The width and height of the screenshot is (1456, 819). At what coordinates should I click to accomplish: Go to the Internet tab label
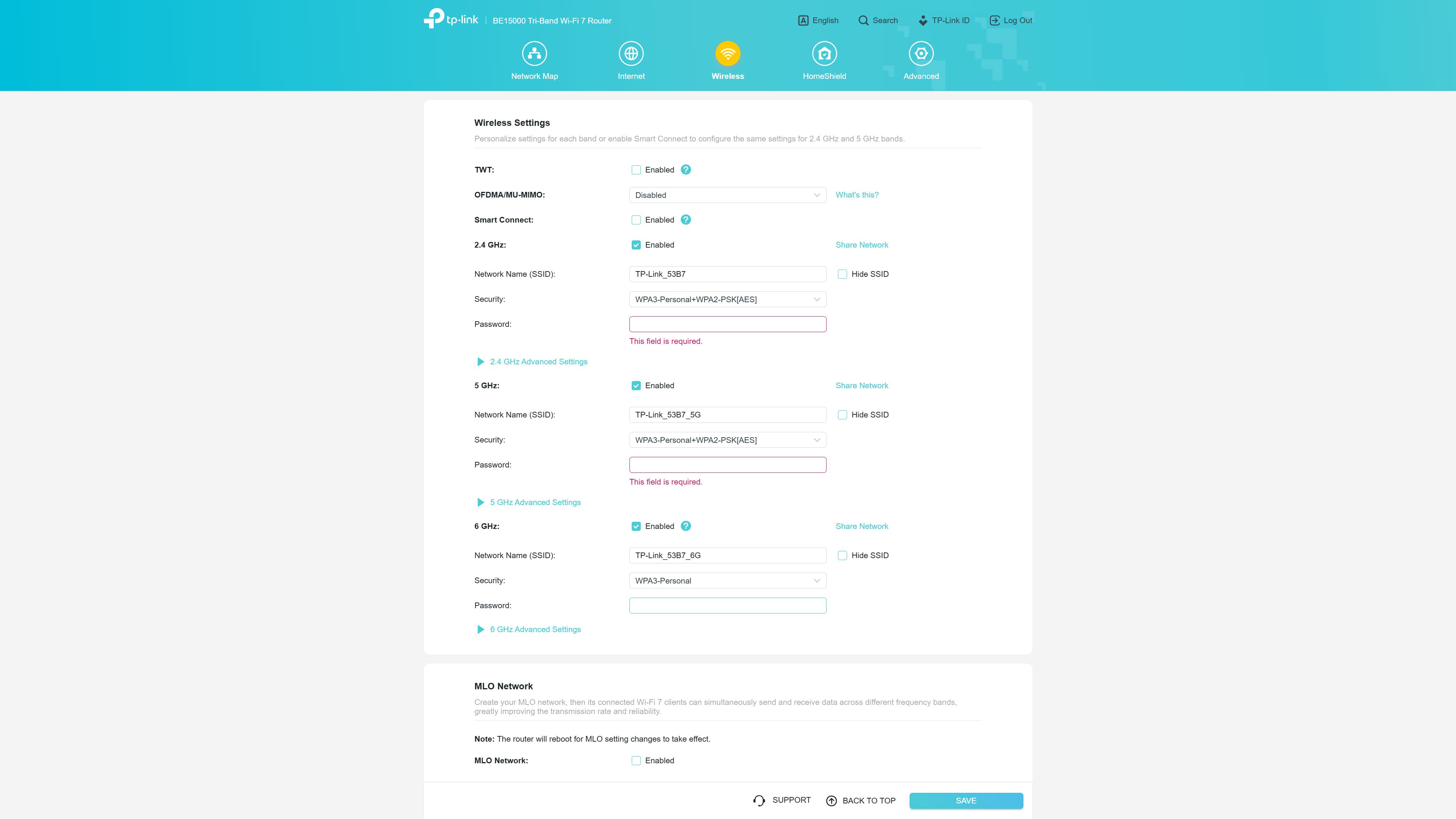click(x=631, y=76)
